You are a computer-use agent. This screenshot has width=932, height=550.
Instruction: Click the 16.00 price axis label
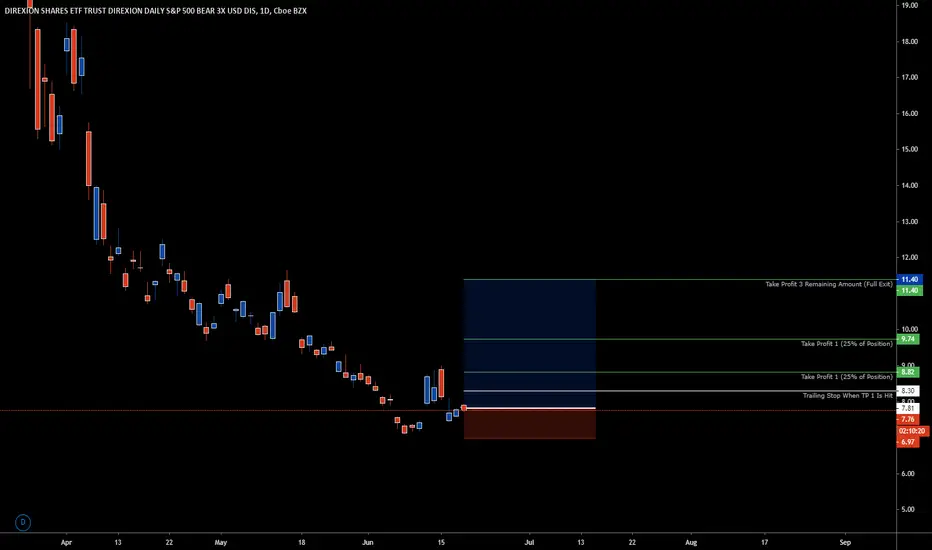[909, 114]
